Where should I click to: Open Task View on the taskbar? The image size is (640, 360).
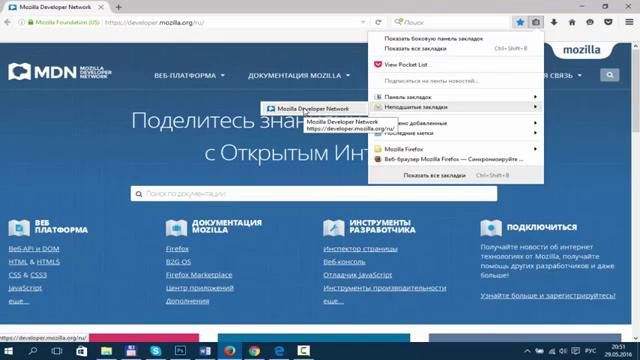(57, 351)
